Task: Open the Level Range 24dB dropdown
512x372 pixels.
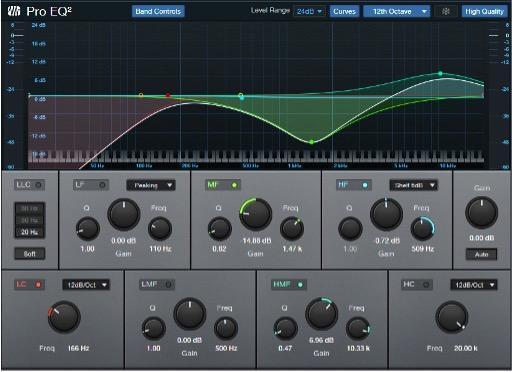Action: coord(309,12)
